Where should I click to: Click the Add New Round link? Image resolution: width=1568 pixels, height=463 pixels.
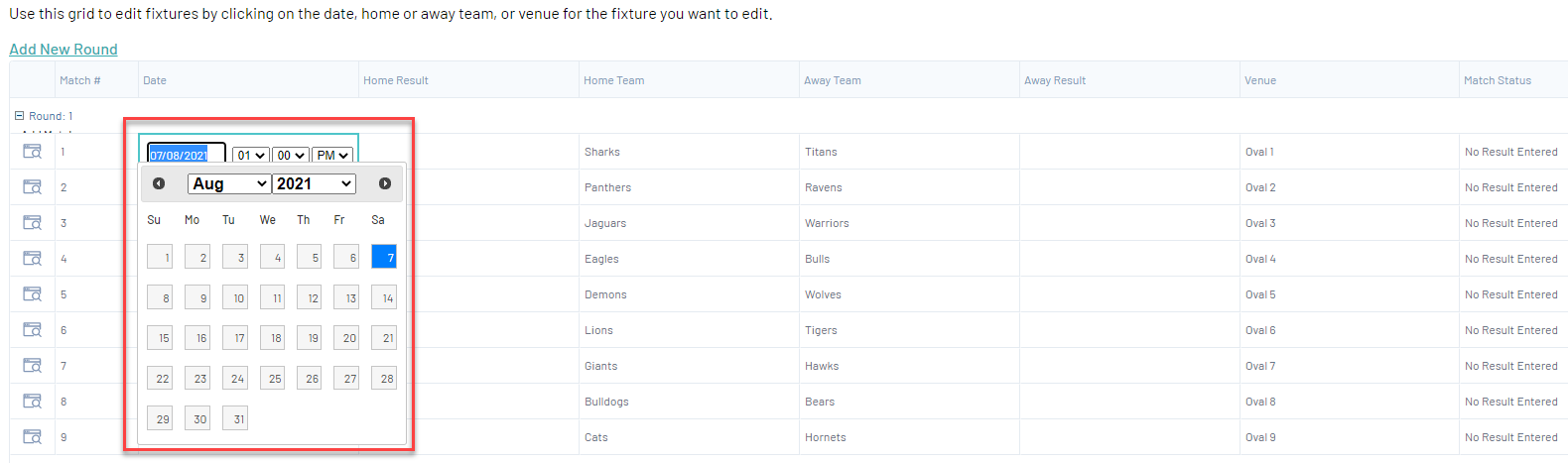pyautogui.click(x=64, y=50)
